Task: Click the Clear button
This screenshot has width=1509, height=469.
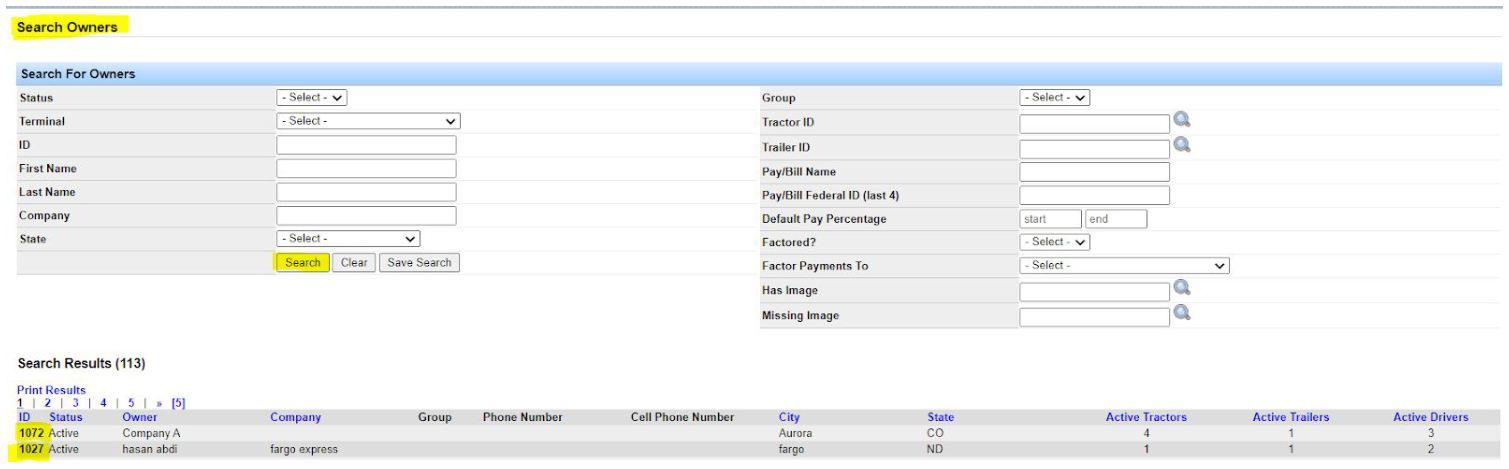Action: click(354, 263)
